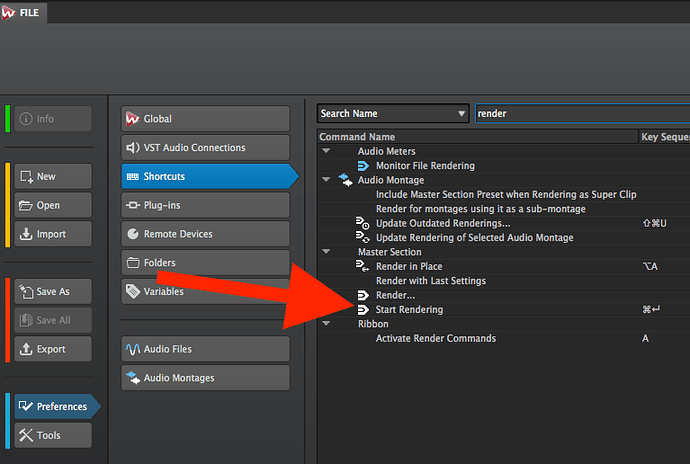Open the Audio Files preferences

point(205,349)
